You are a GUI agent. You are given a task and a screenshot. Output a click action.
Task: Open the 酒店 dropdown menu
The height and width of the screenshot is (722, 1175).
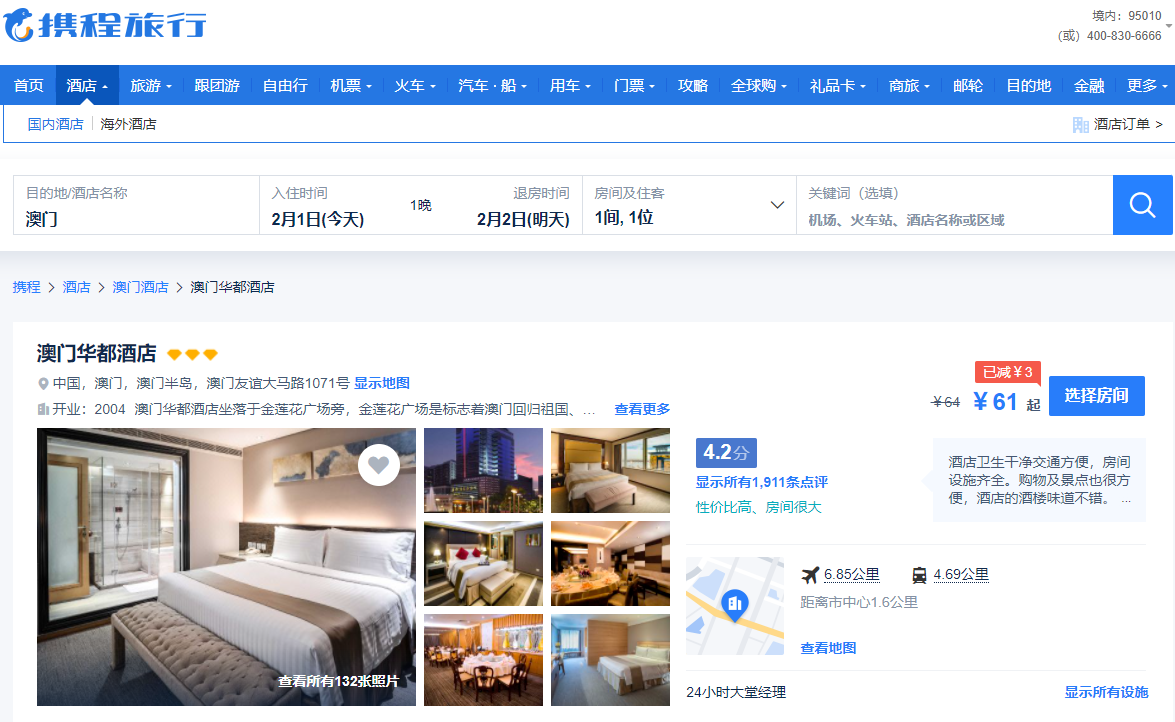87,85
